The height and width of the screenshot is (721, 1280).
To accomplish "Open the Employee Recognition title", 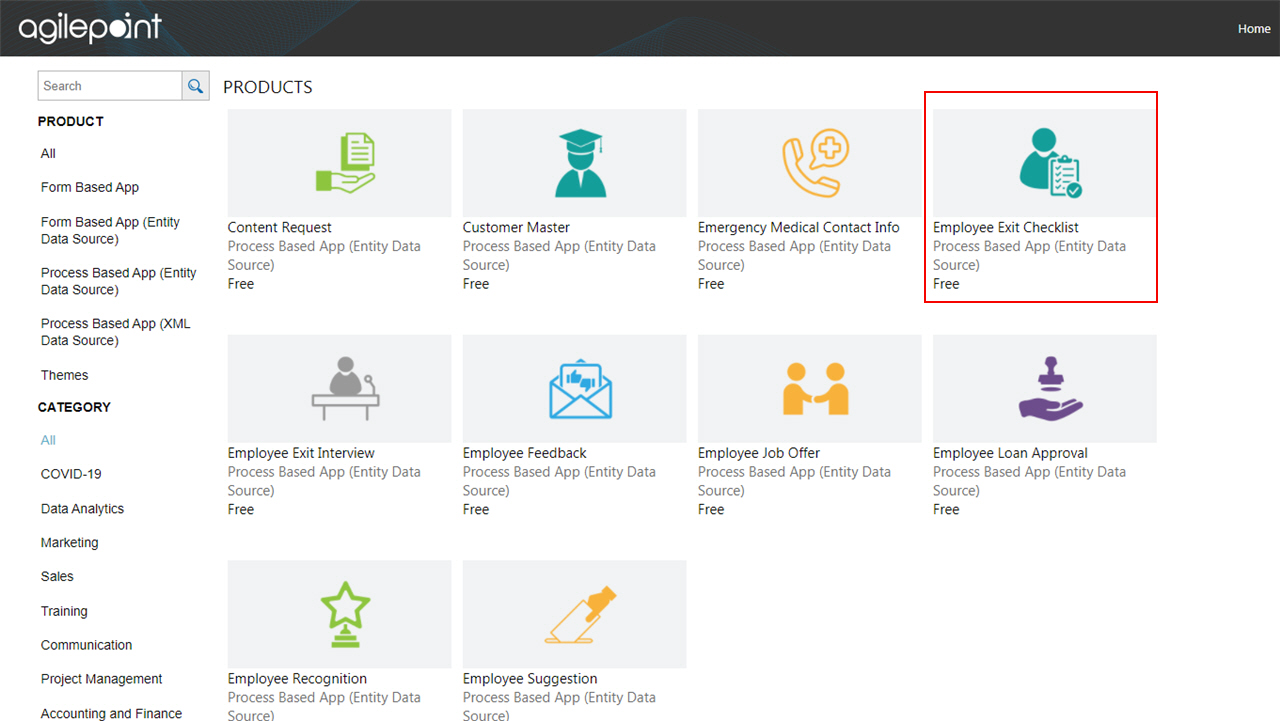I will [x=297, y=679].
